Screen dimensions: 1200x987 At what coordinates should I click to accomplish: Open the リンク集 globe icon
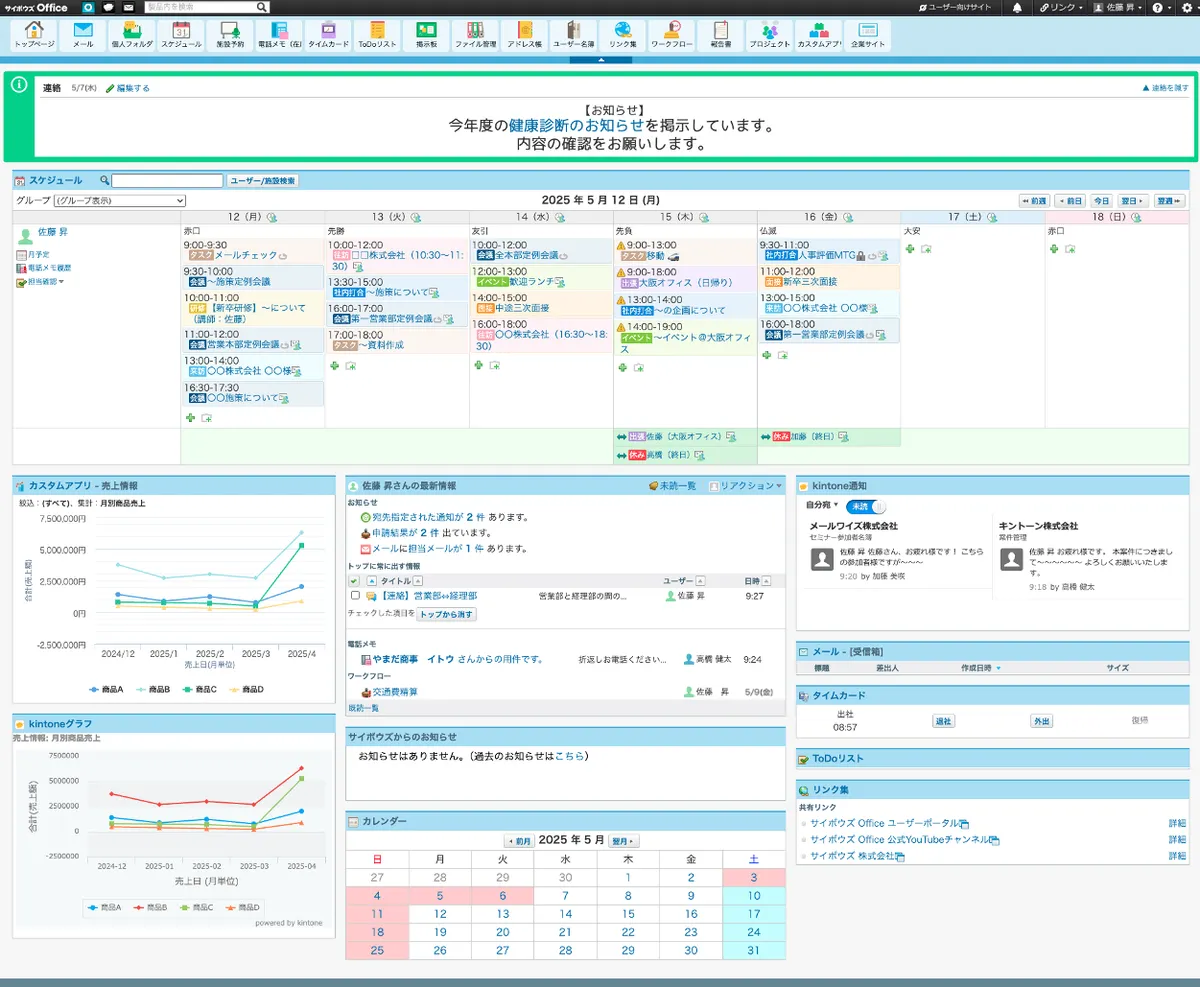(x=622, y=35)
